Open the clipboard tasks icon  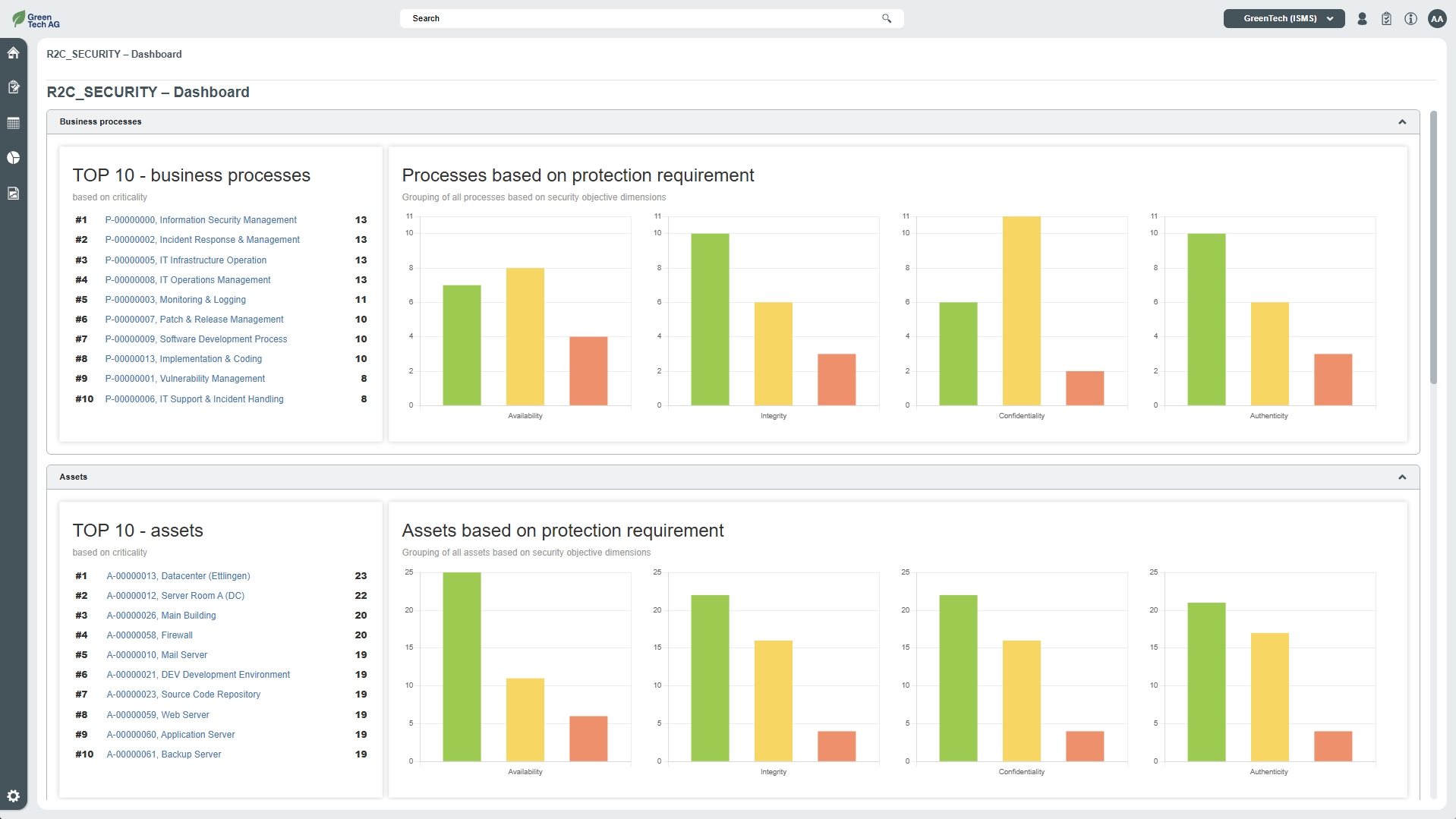coord(1386,19)
